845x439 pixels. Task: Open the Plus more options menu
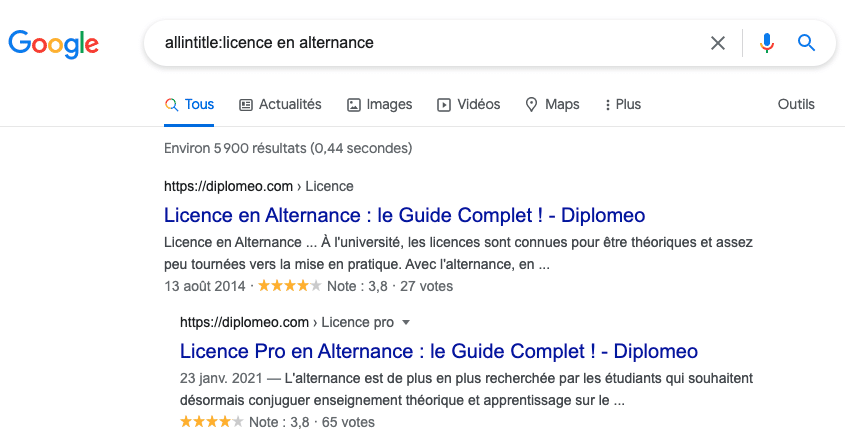(623, 105)
